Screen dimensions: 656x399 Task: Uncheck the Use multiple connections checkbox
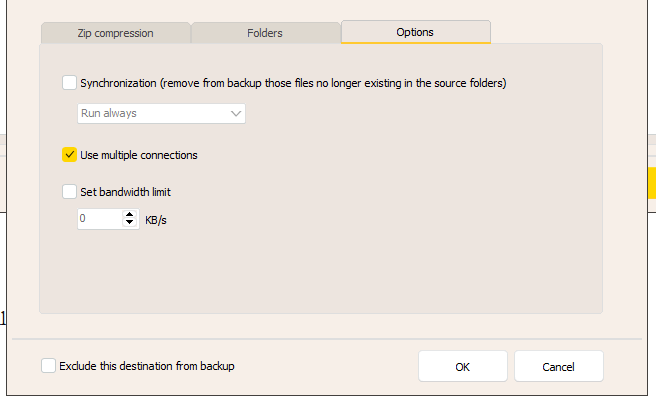tap(69, 154)
